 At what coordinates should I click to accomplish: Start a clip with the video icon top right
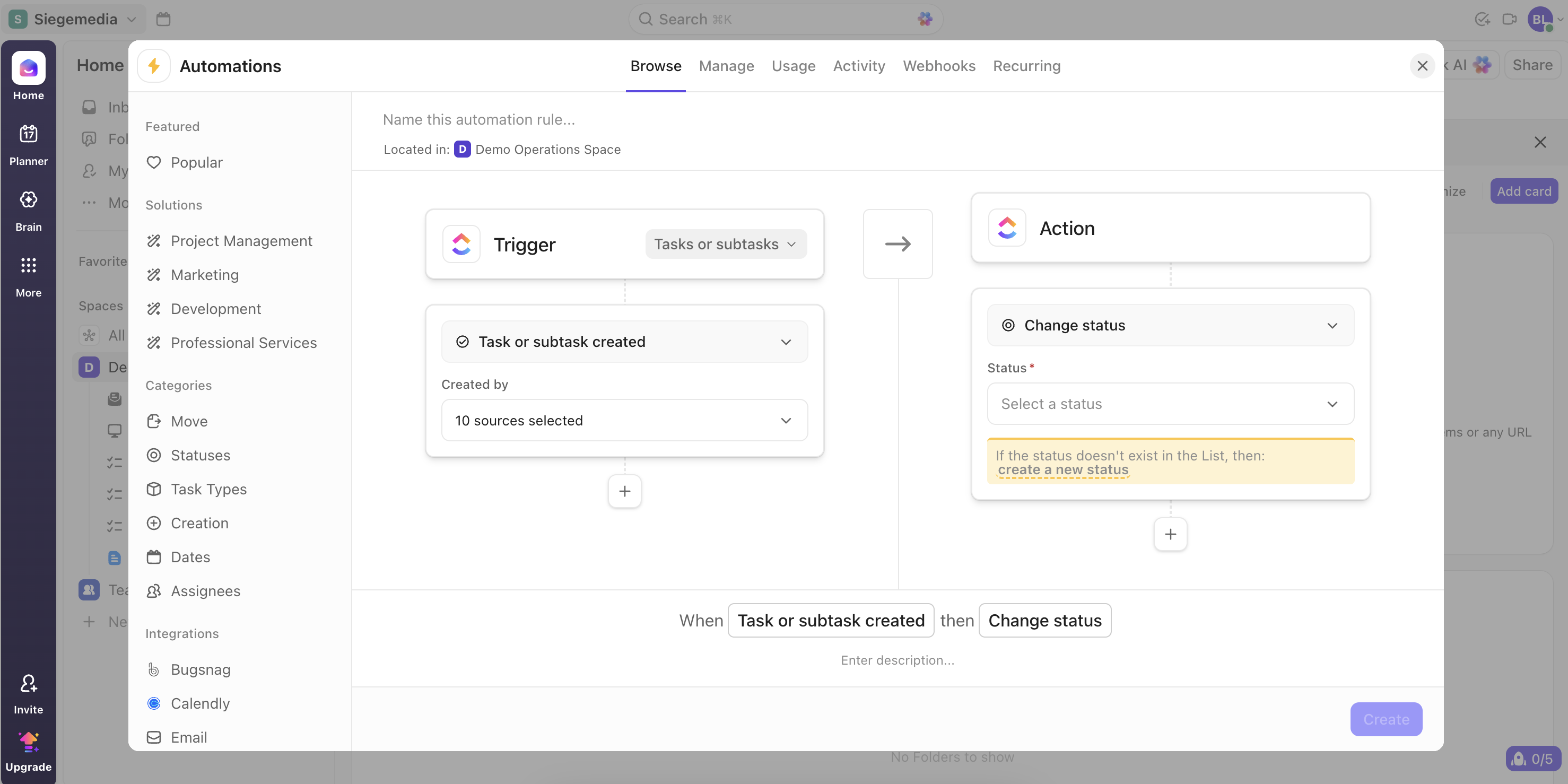(x=1510, y=19)
